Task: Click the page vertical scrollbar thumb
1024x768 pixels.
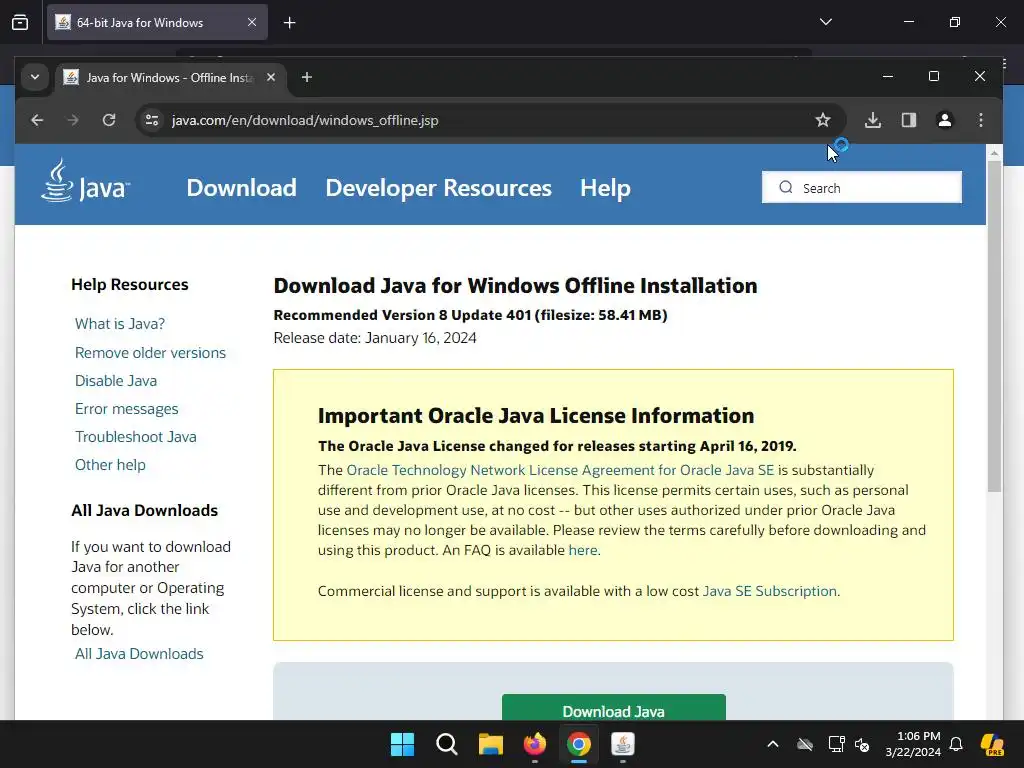Action: click(x=994, y=327)
